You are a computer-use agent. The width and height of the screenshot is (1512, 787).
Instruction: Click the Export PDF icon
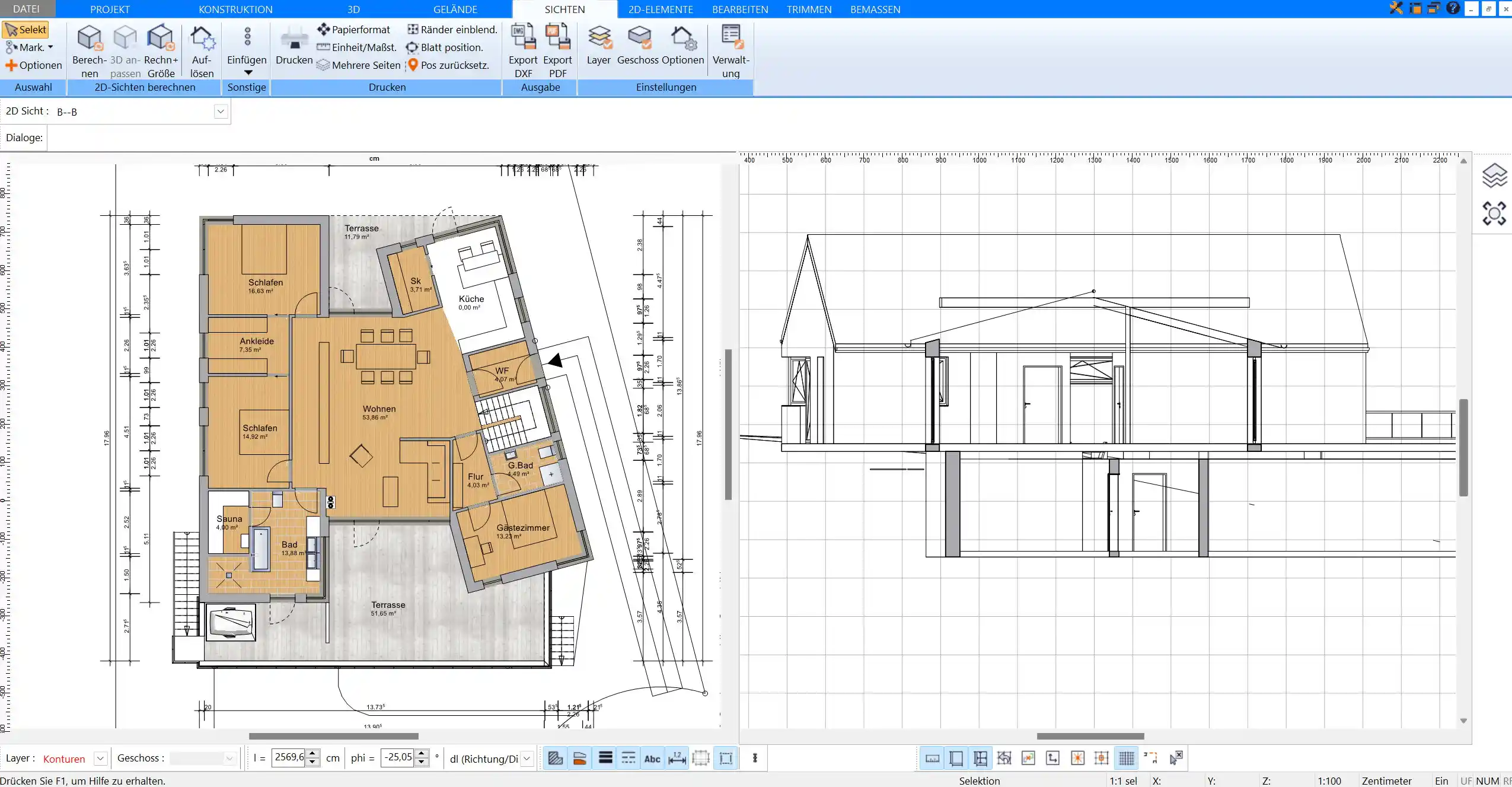(x=557, y=37)
